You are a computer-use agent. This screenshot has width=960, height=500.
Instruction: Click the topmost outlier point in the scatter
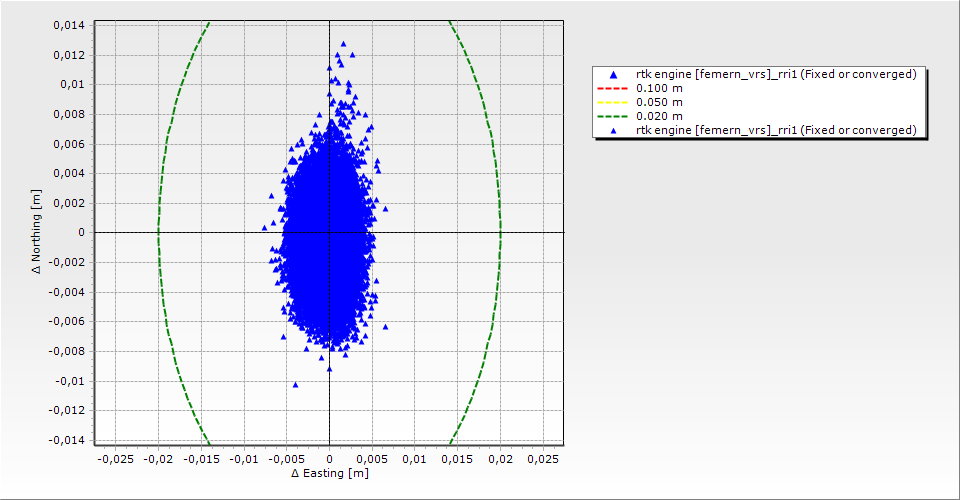343,44
